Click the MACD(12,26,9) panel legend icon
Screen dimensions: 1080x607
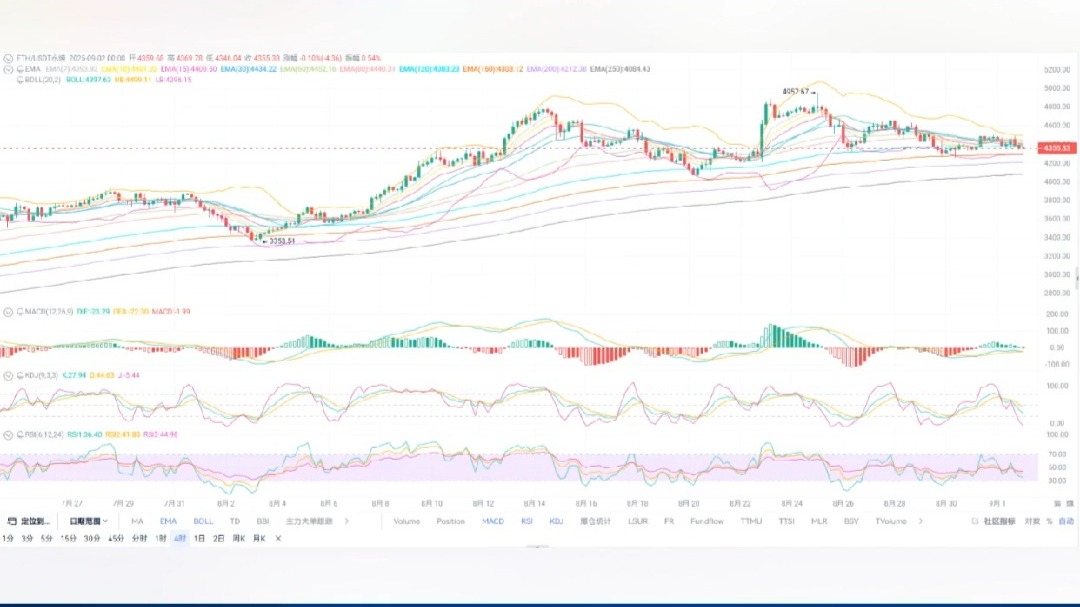6,312
